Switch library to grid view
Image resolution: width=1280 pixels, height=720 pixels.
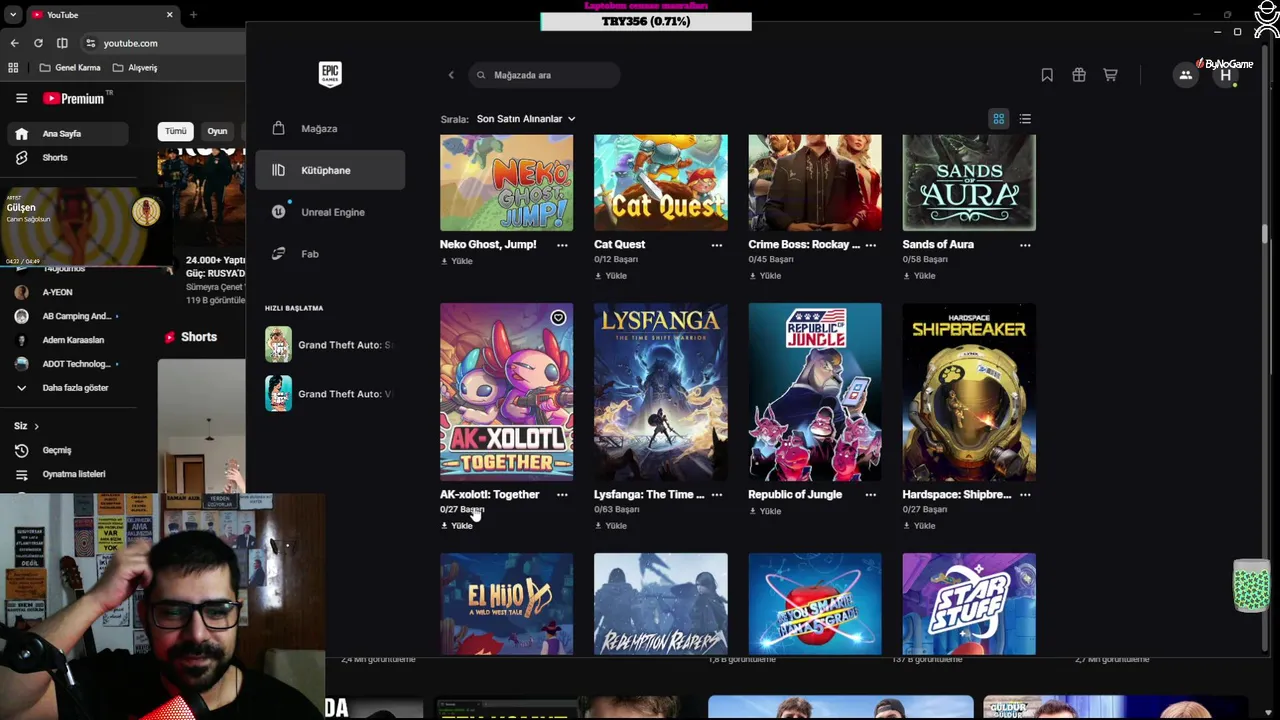(x=998, y=119)
